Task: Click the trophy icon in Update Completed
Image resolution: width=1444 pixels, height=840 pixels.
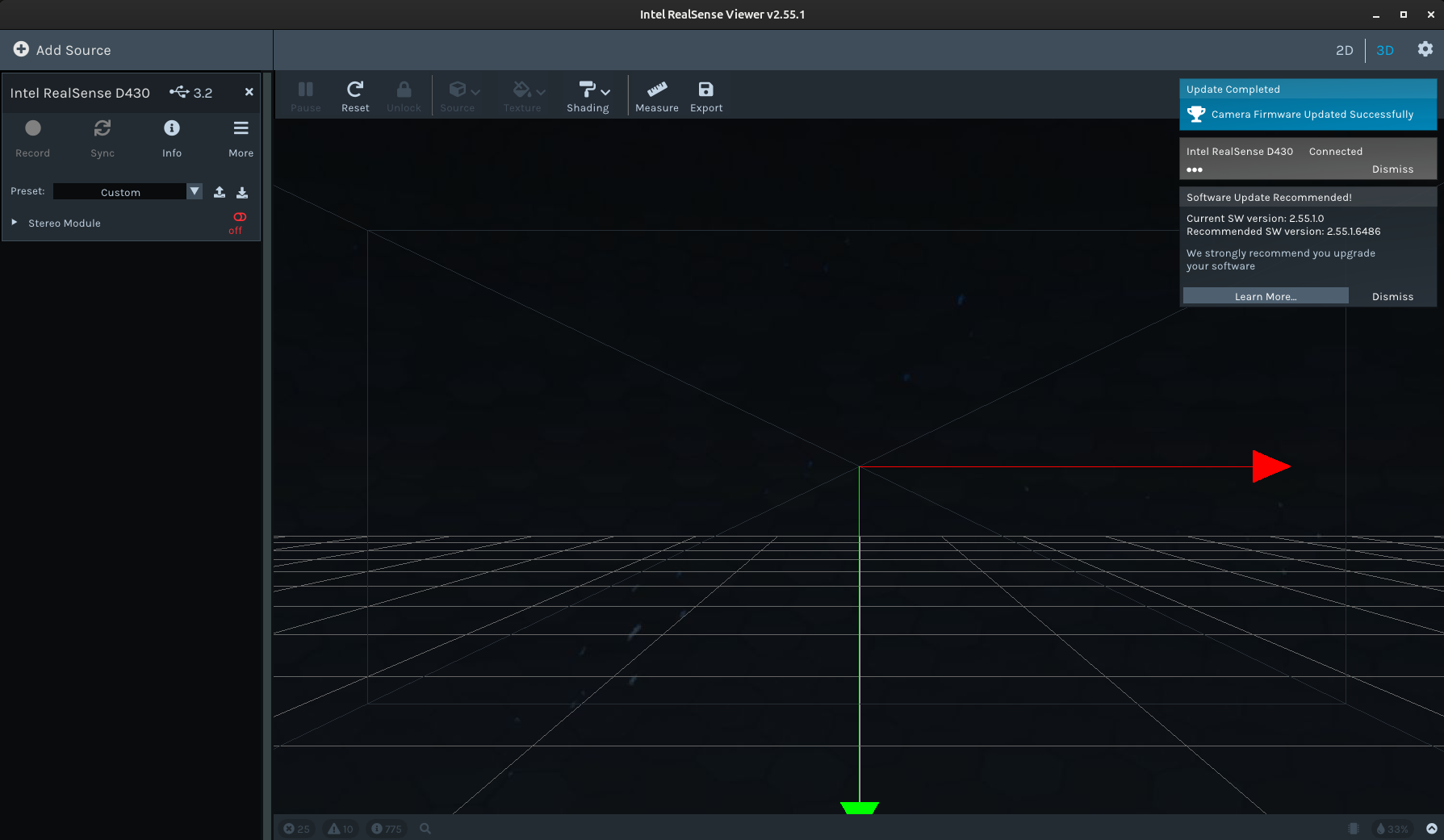Action: point(1196,115)
